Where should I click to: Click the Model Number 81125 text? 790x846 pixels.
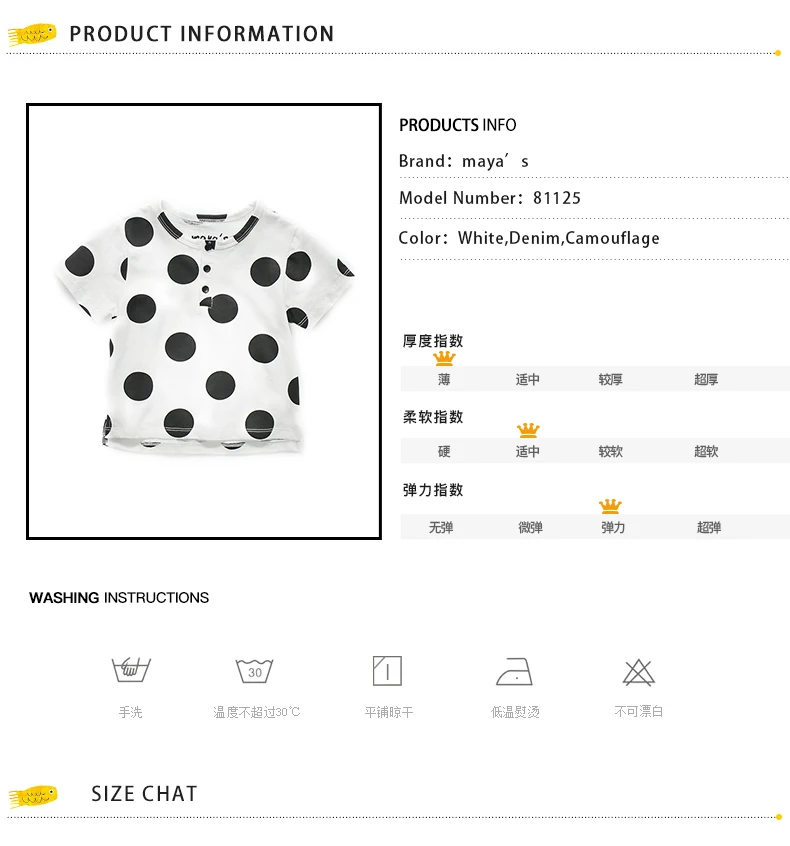click(x=489, y=198)
